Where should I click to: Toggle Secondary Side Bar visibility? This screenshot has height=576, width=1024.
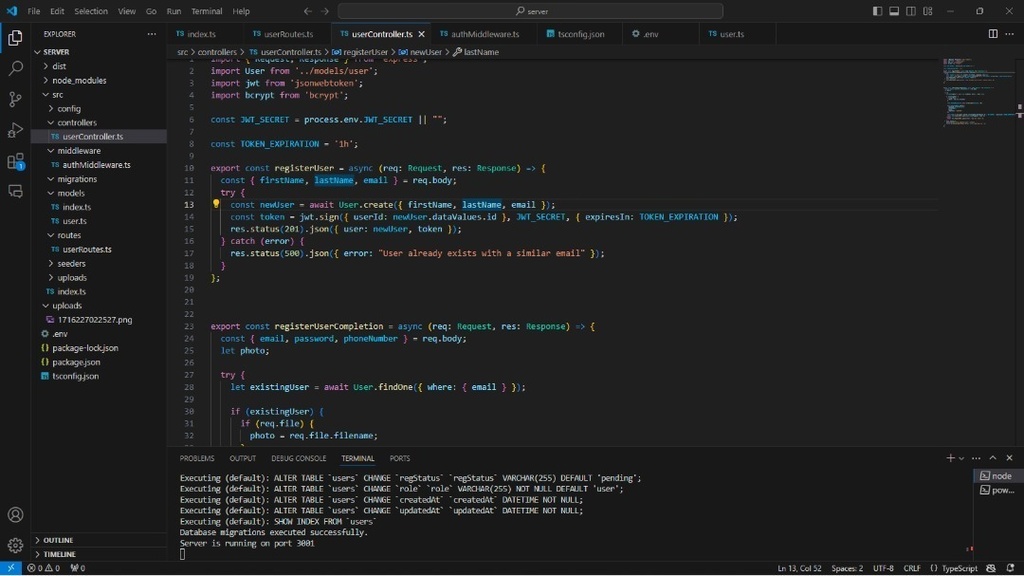[910, 11]
